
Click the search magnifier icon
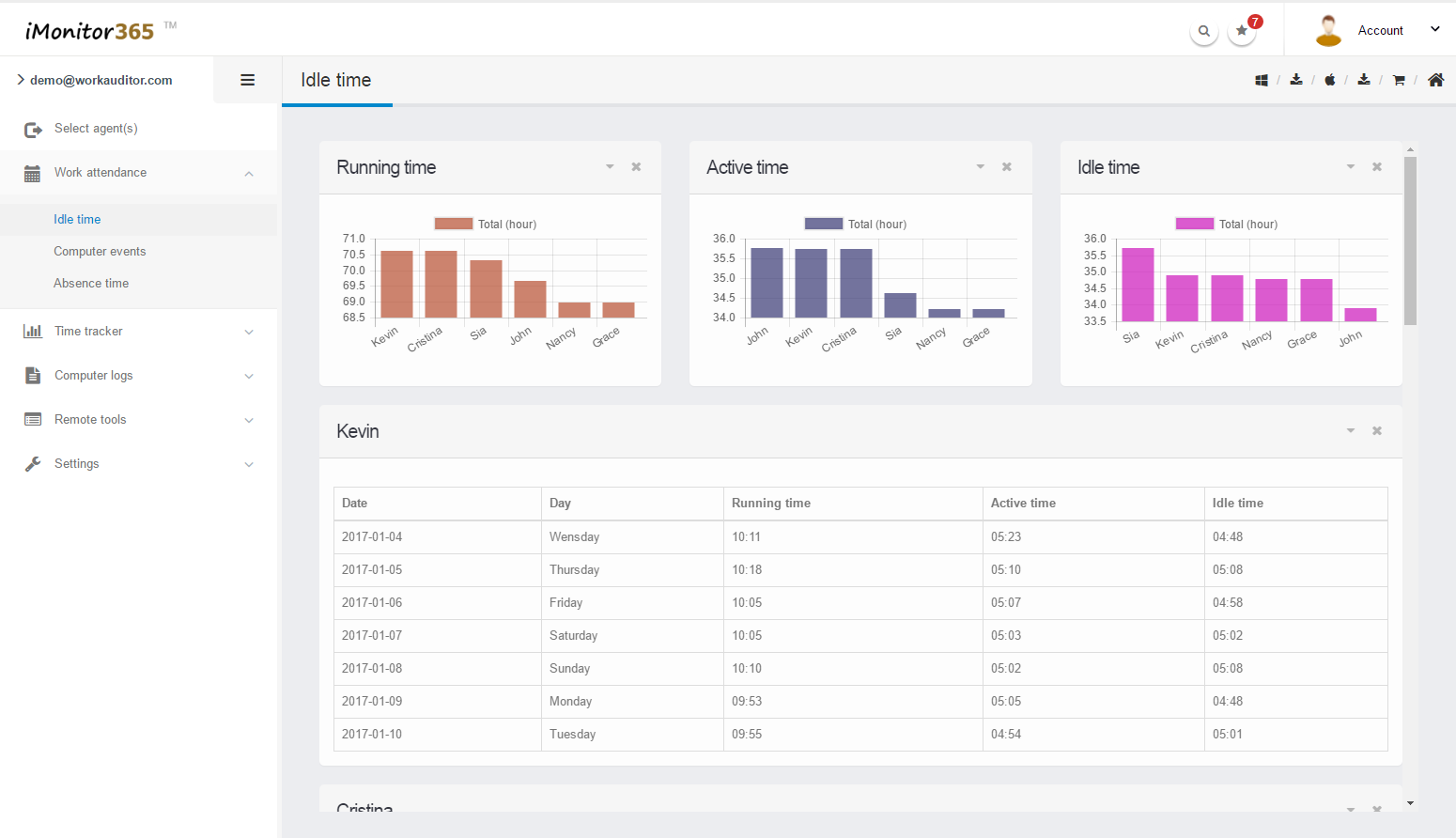[1203, 31]
